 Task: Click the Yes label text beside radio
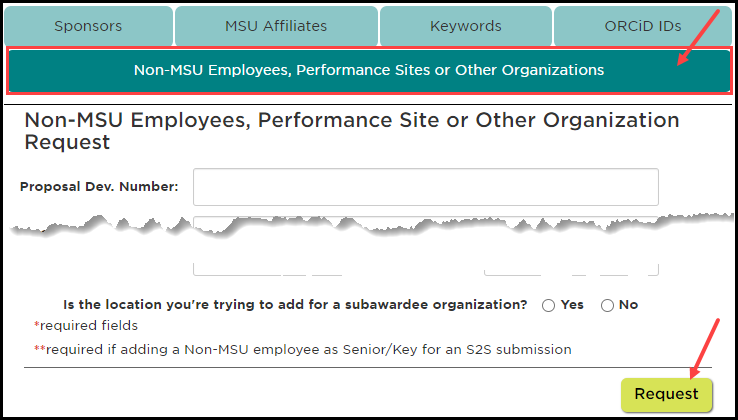coord(572,305)
